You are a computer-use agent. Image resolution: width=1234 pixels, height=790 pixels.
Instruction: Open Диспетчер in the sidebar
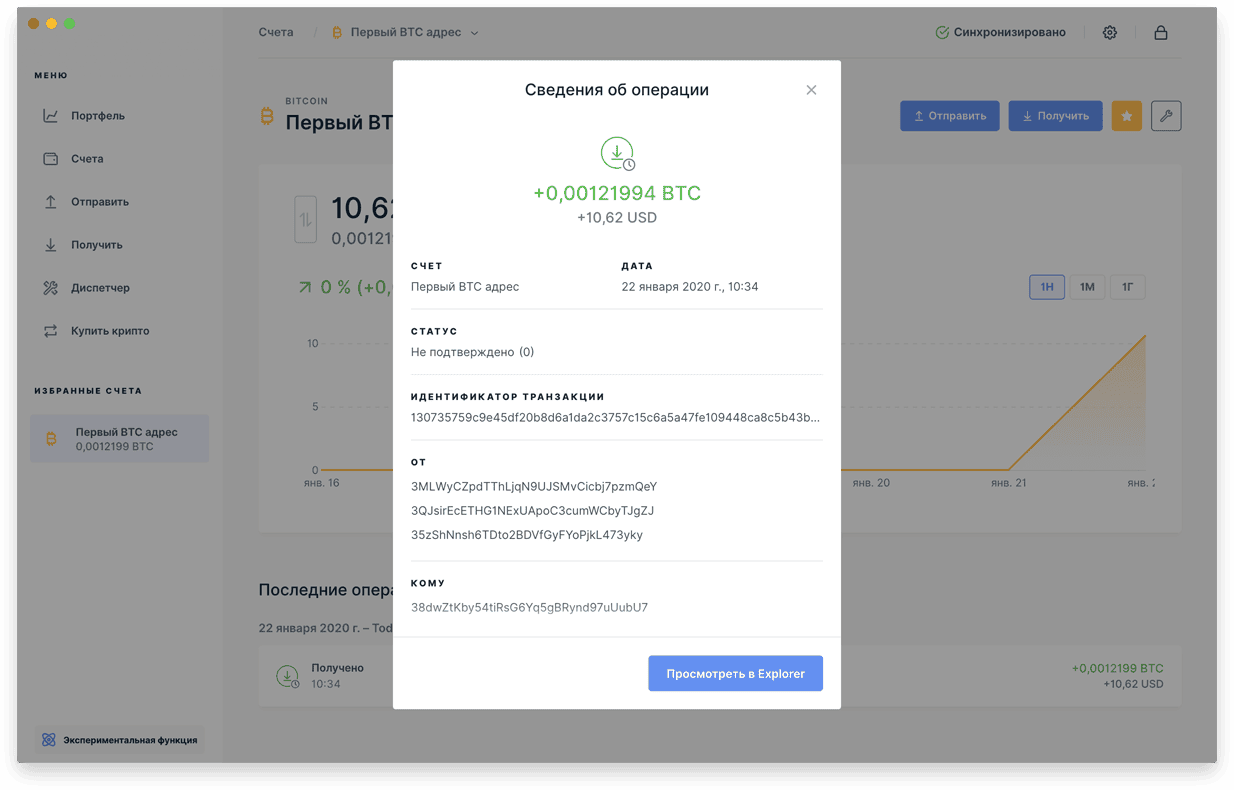tap(100, 288)
